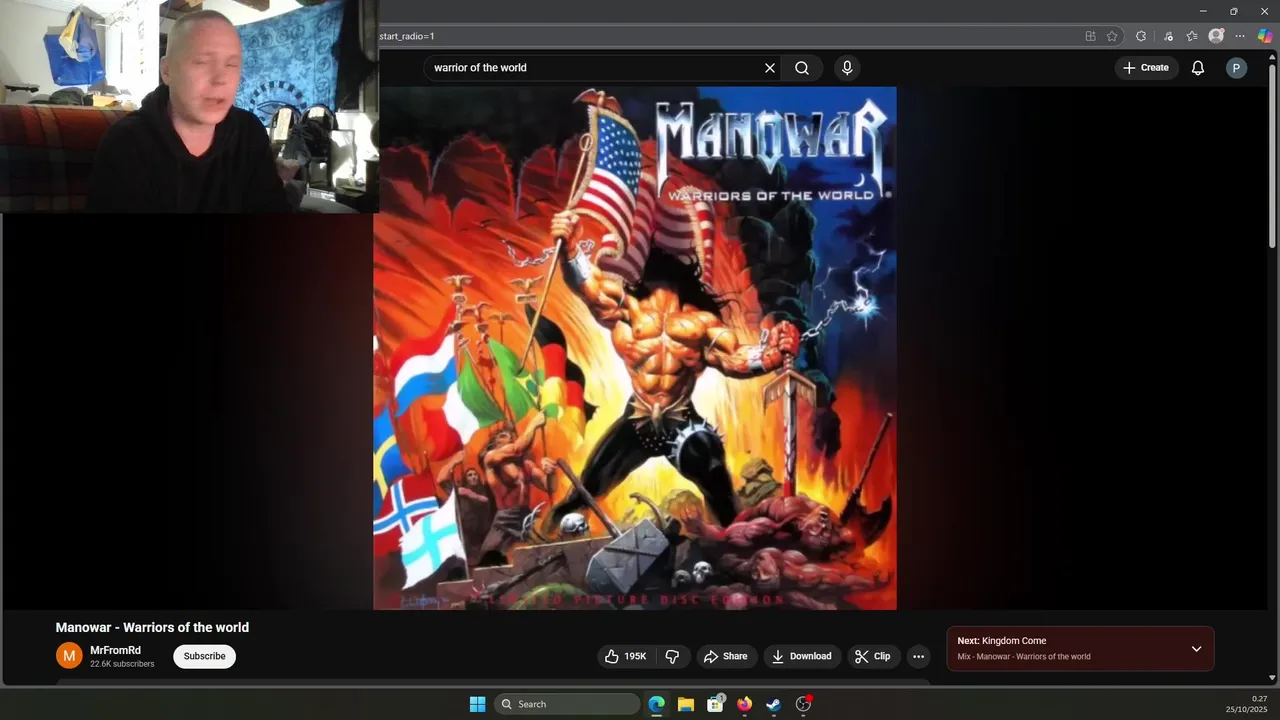Clear the YouTube search box text
1280x720 pixels.
770,68
